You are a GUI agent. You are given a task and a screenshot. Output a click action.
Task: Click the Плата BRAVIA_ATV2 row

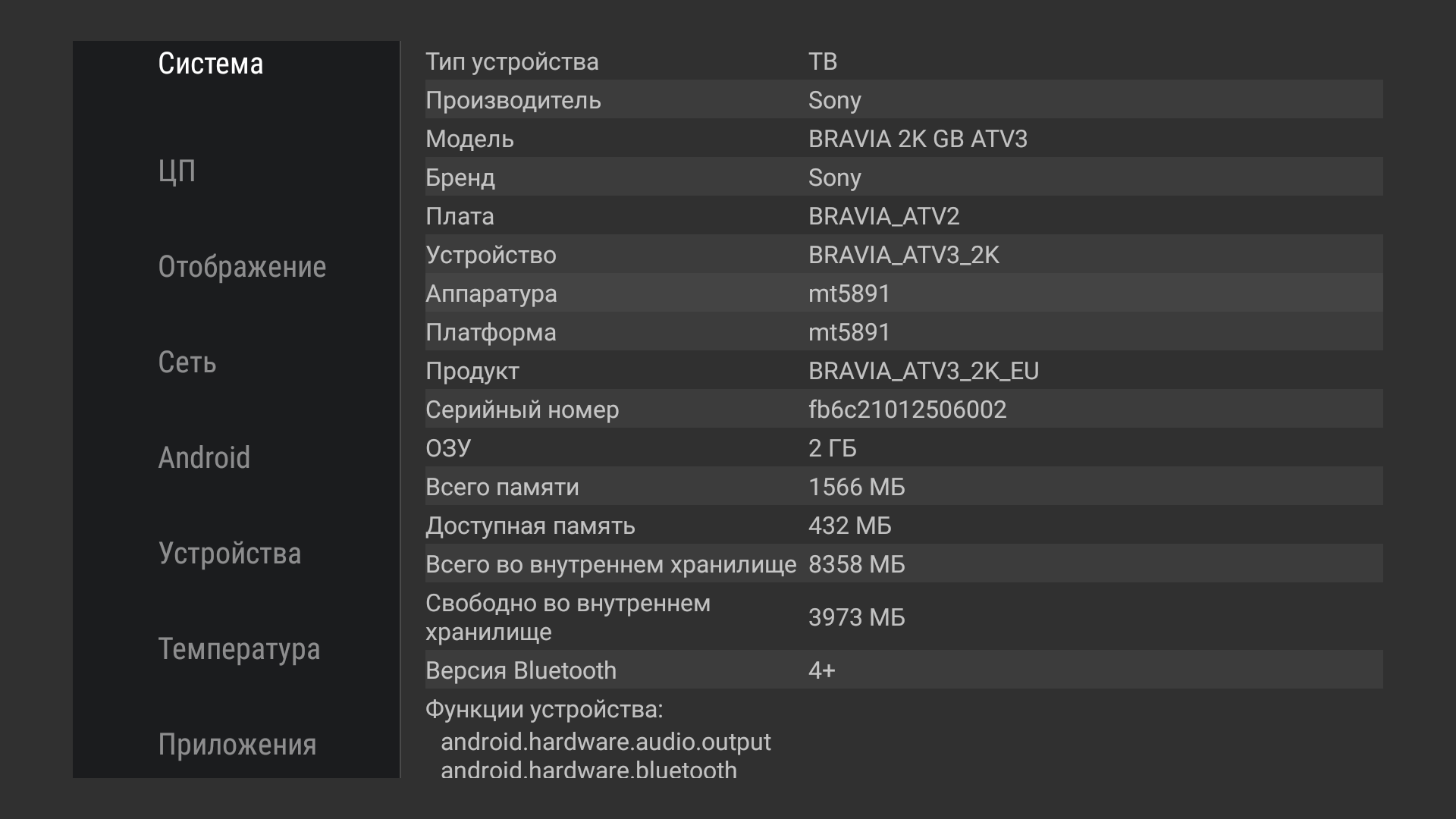click(904, 215)
